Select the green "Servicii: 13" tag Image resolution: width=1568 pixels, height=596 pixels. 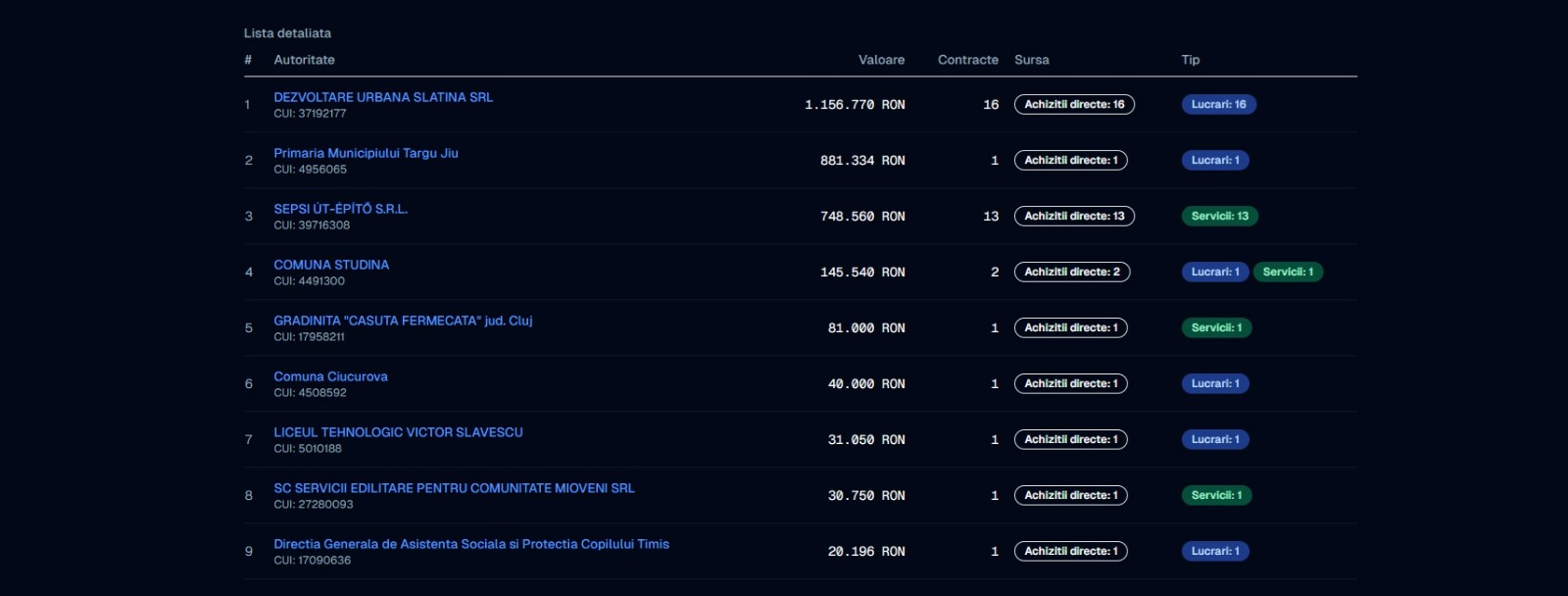[x=1219, y=217]
